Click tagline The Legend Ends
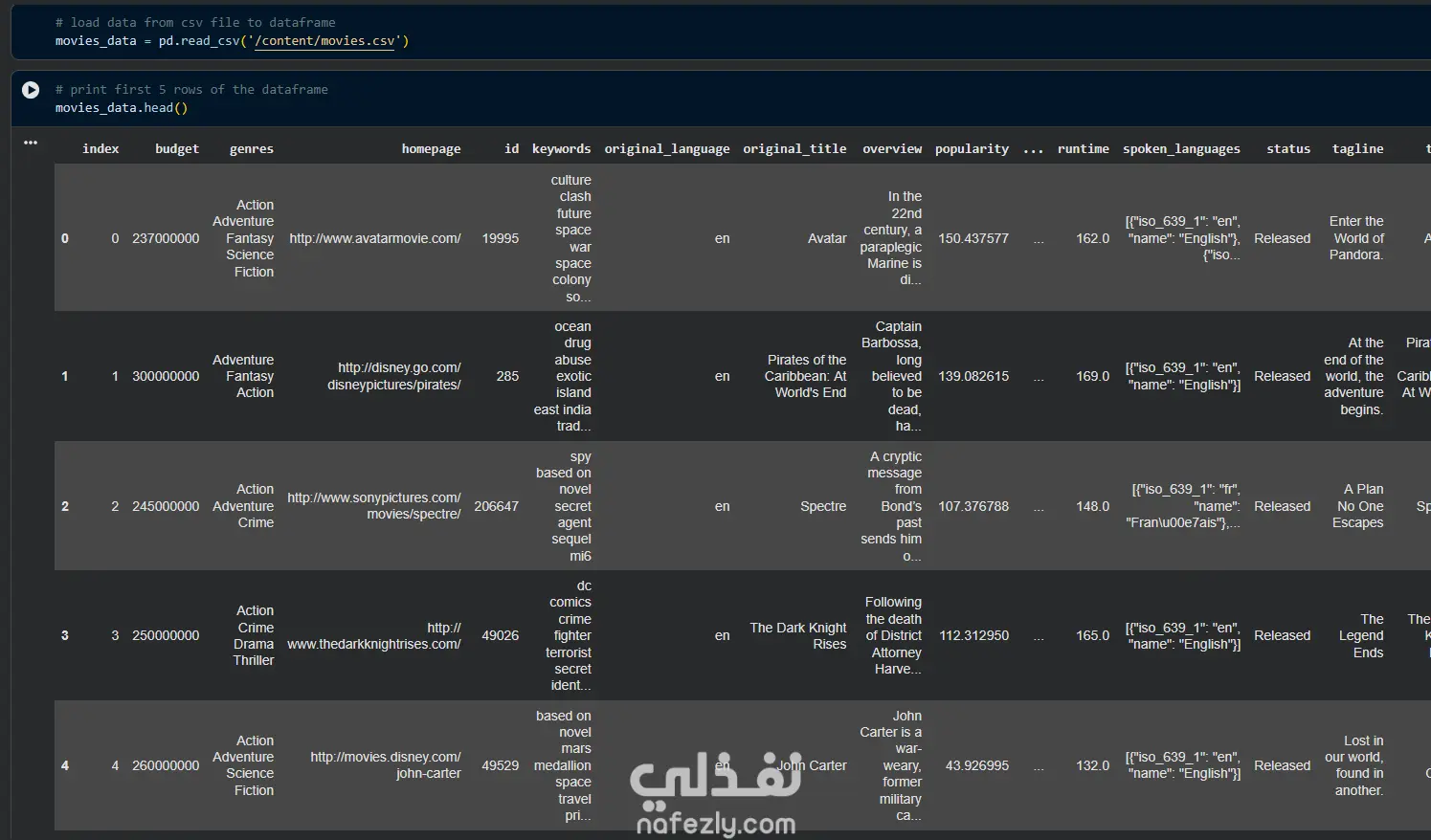 (x=1361, y=636)
